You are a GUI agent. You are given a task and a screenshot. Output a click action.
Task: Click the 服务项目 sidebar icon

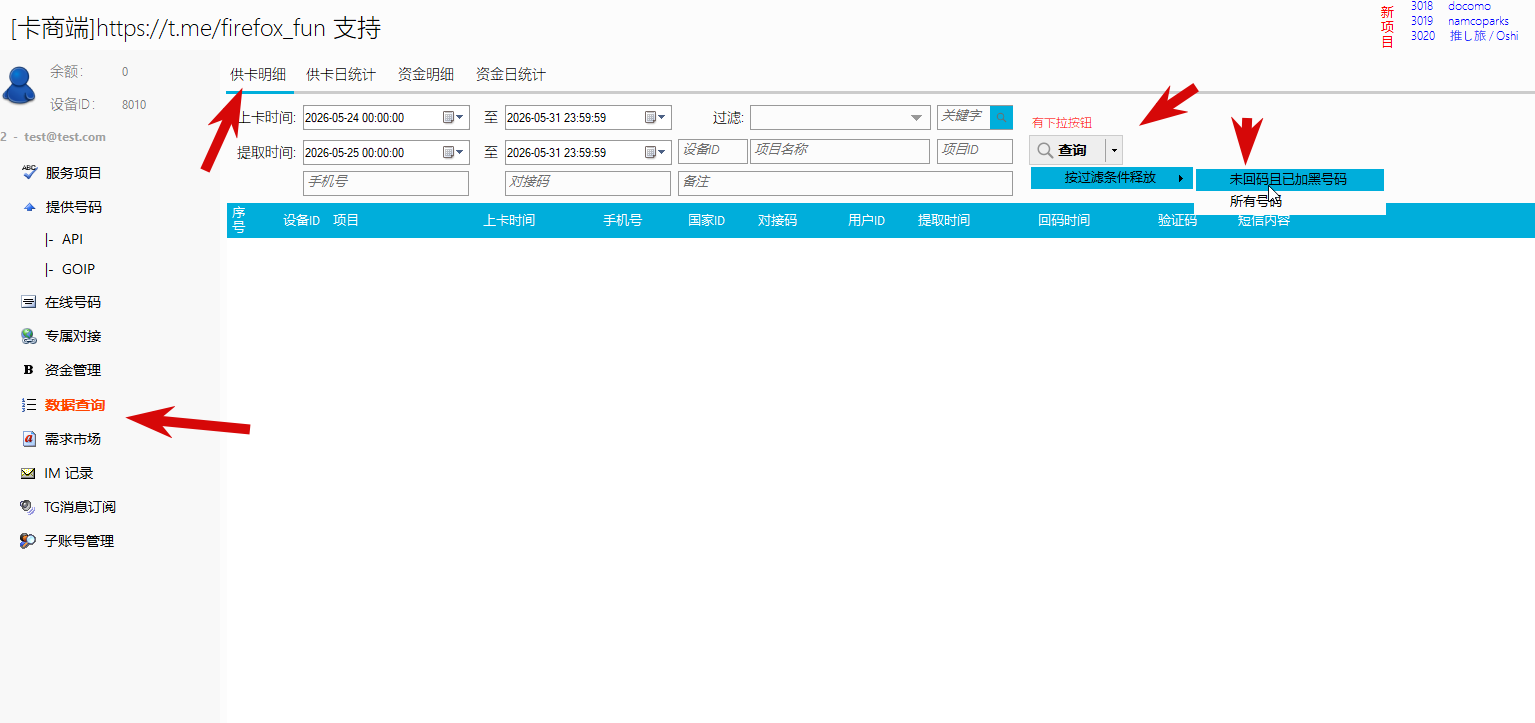(29, 172)
